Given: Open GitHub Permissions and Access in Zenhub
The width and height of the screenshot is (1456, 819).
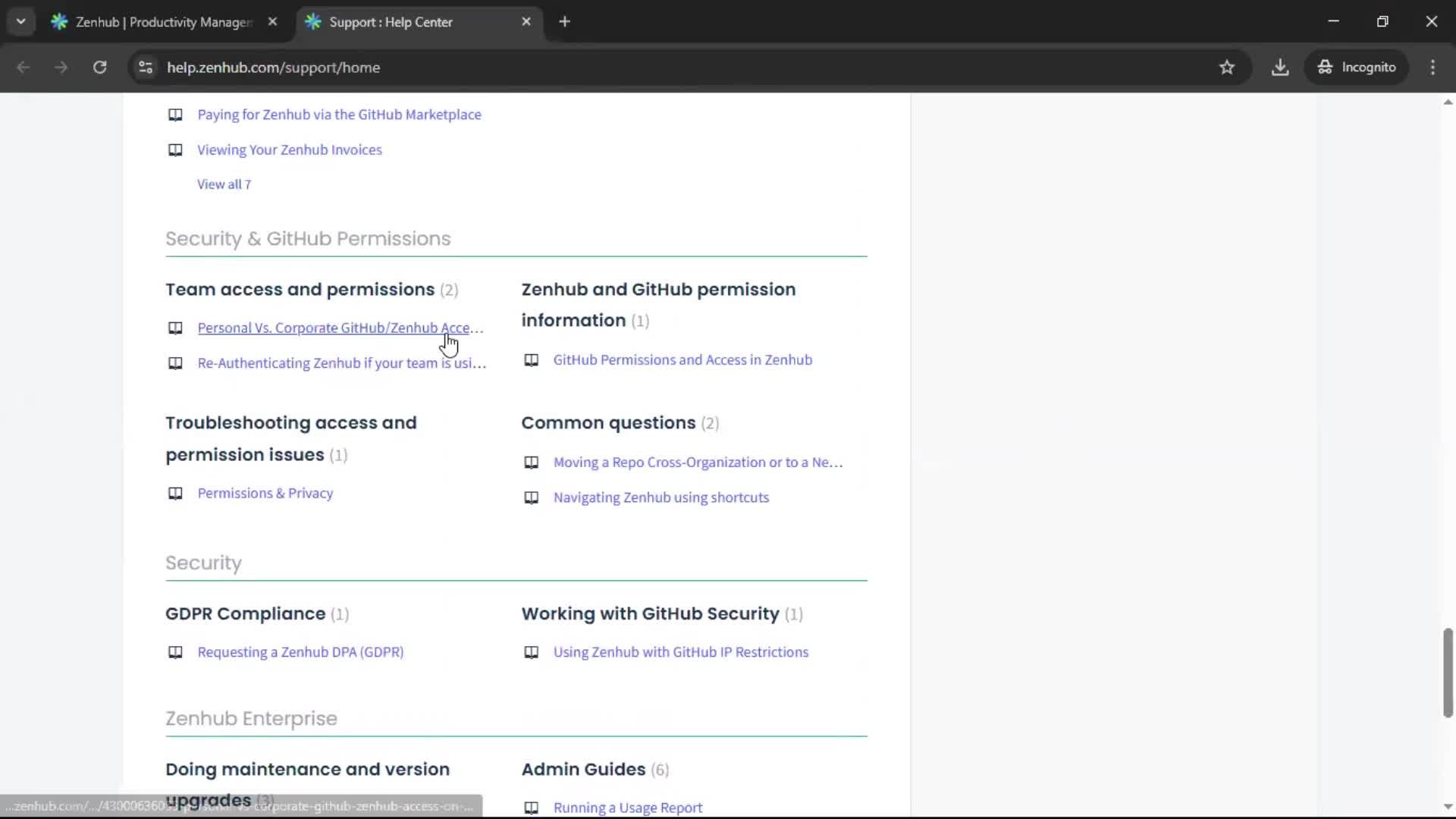Looking at the screenshot, I should [x=682, y=359].
